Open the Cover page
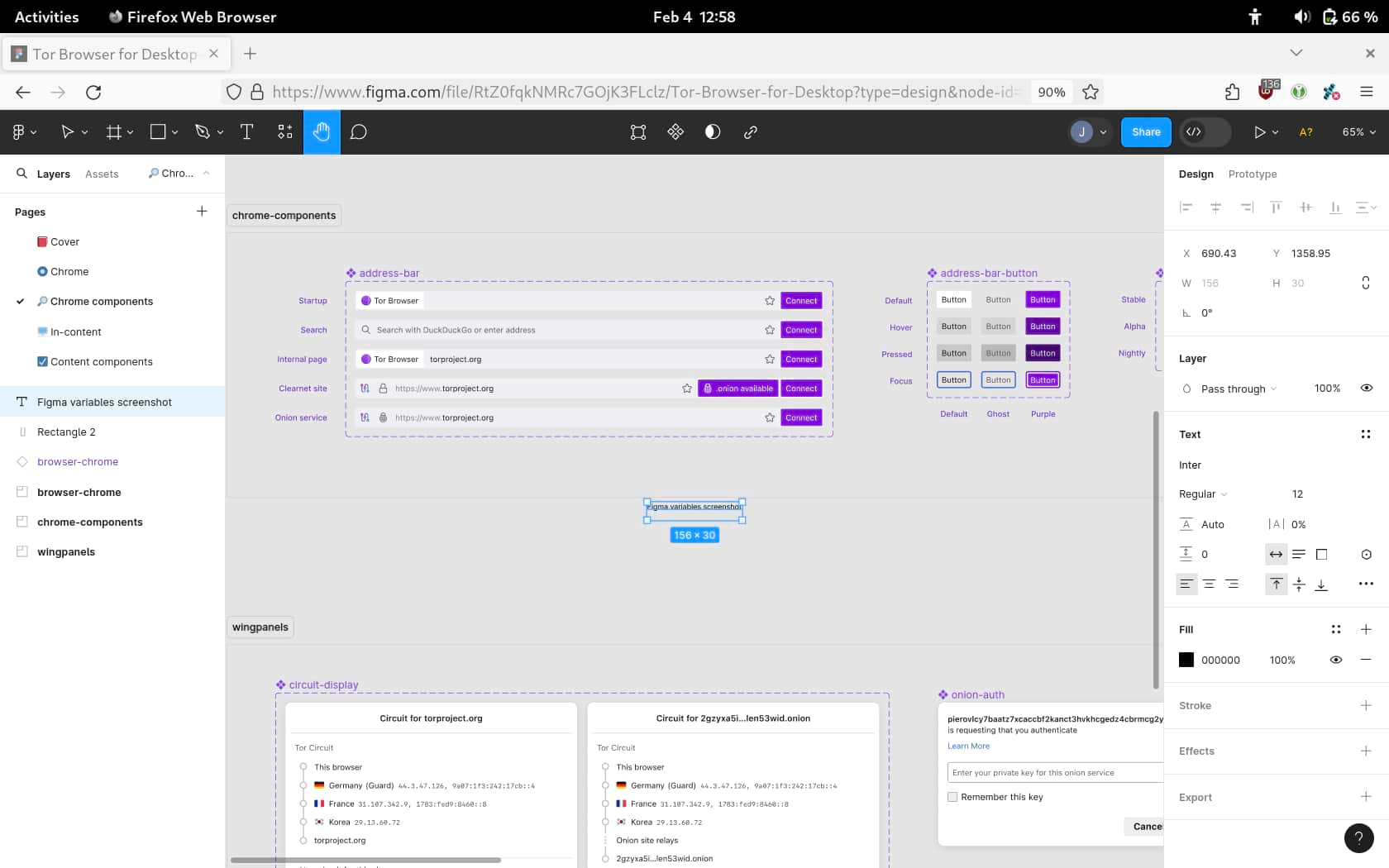 [x=65, y=242]
